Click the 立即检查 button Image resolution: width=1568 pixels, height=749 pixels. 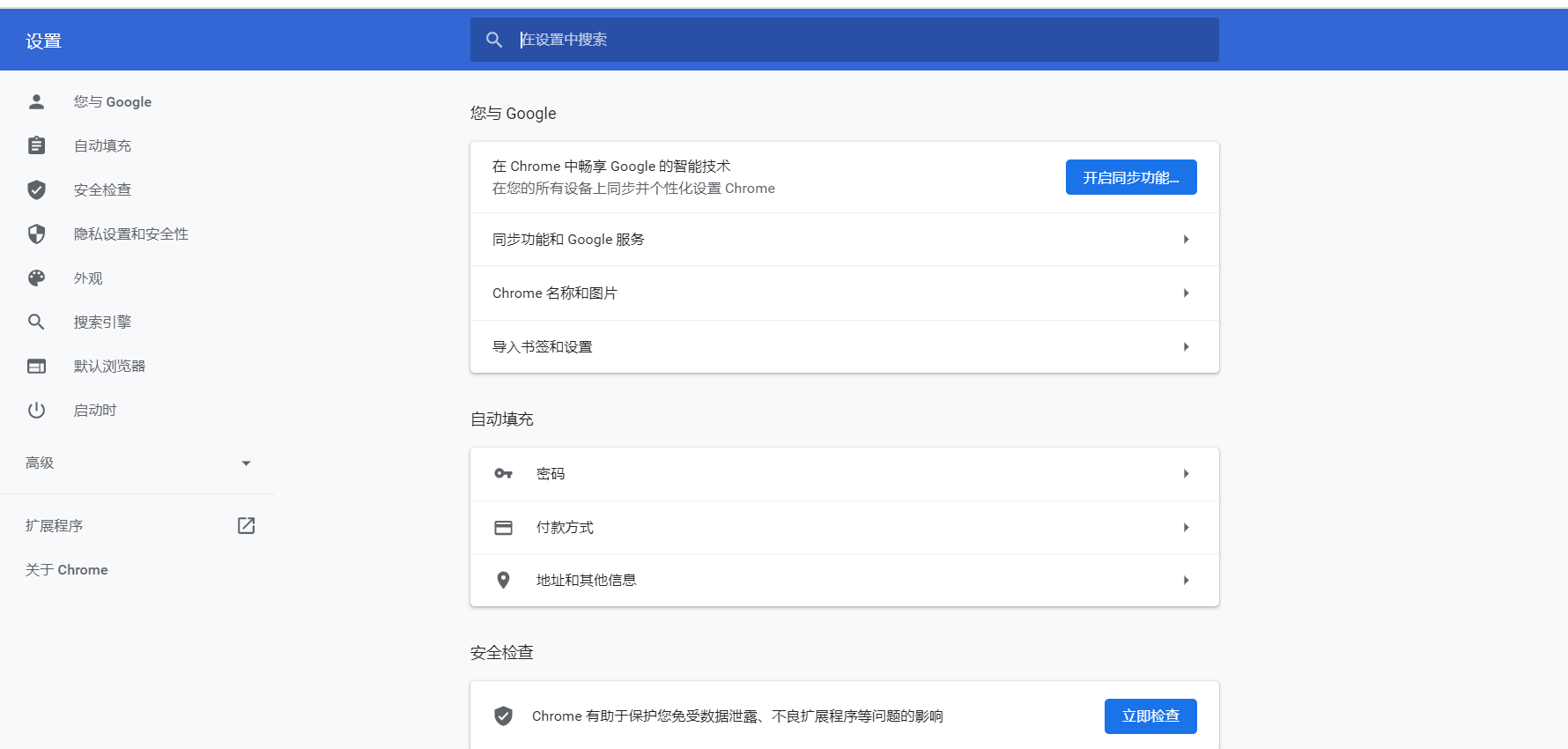point(1150,716)
